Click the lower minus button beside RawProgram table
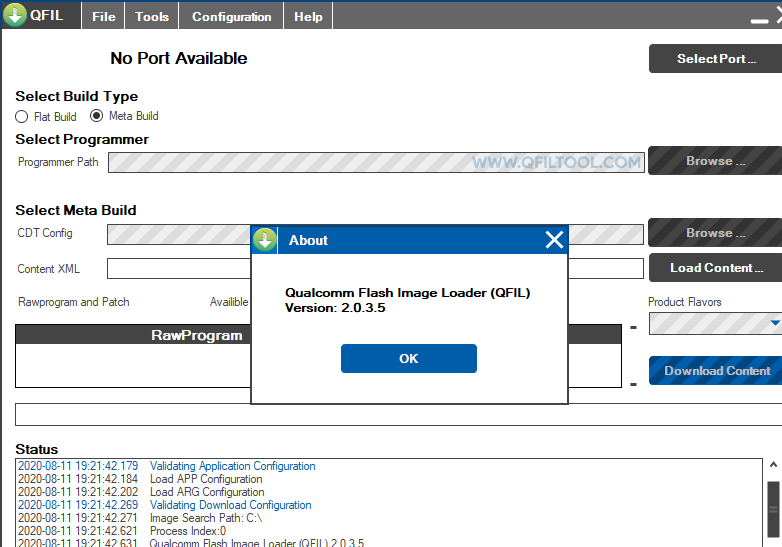The image size is (782, 547). [633, 383]
